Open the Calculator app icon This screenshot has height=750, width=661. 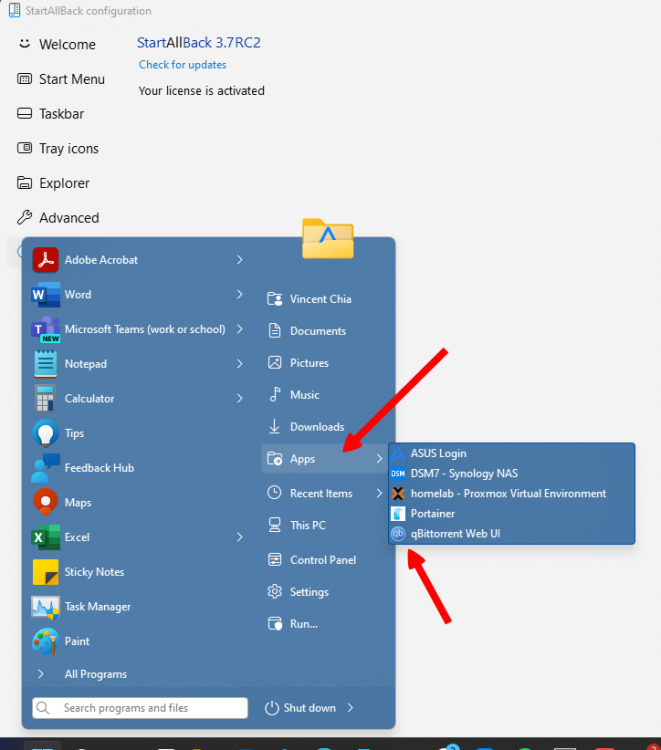click(x=45, y=399)
